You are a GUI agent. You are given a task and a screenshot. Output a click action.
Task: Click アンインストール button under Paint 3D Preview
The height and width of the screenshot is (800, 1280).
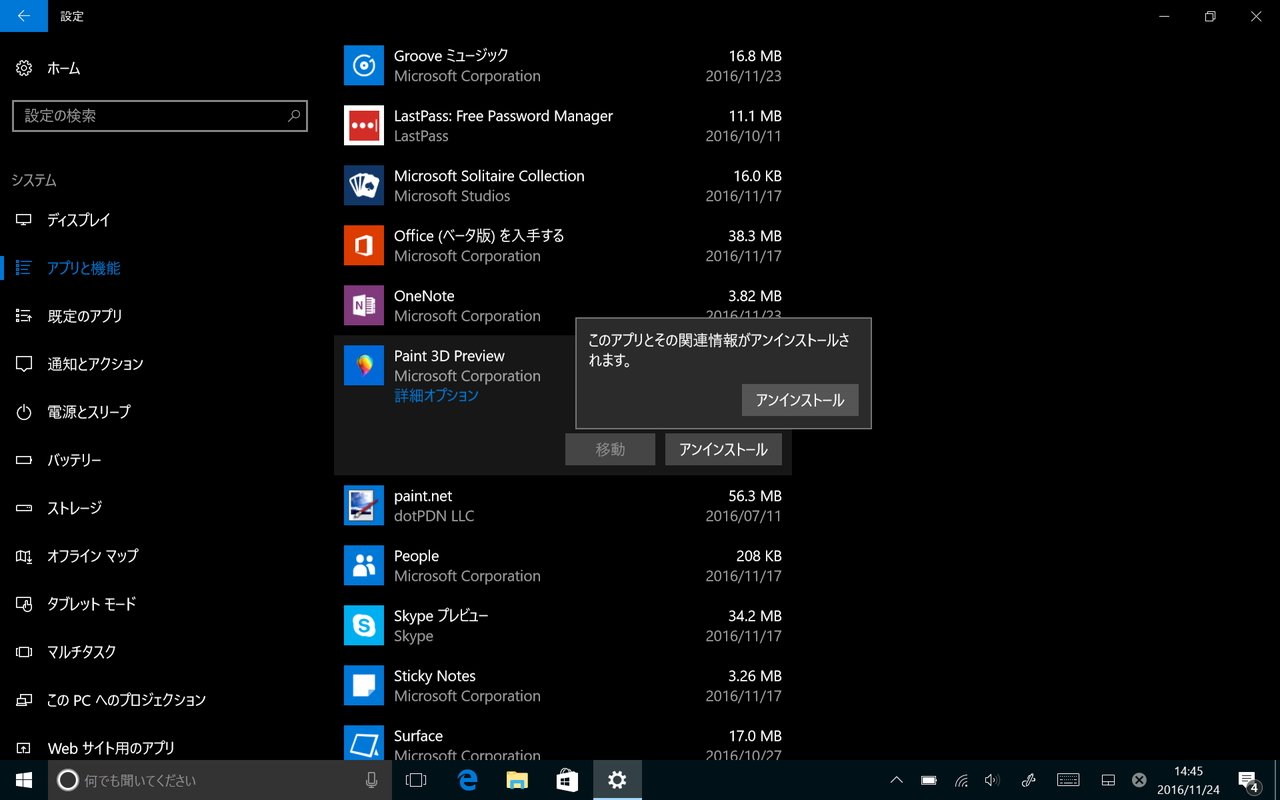tap(723, 450)
